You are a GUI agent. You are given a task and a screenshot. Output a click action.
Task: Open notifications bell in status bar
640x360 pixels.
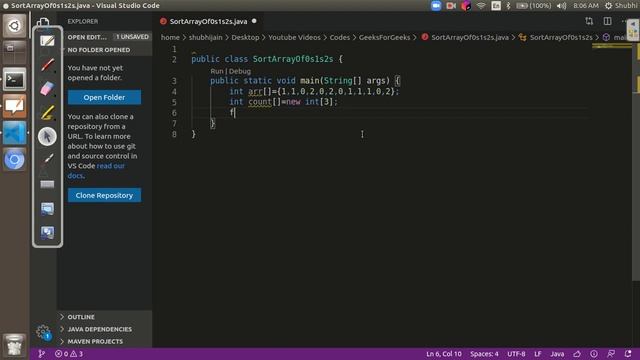(x=628, y=354)
